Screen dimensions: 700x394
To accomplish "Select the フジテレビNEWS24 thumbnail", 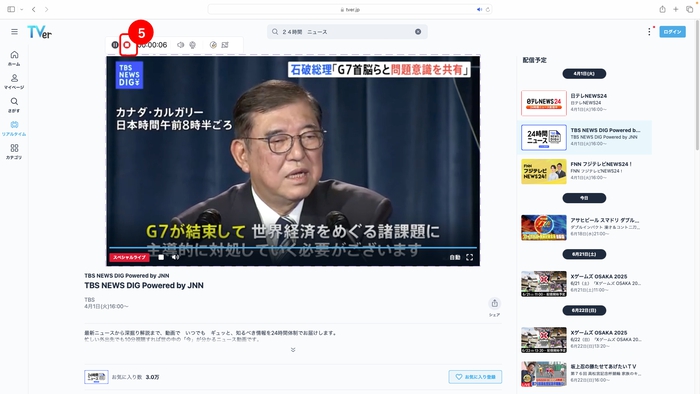I will pyautogui.click(x=544, y=171).
